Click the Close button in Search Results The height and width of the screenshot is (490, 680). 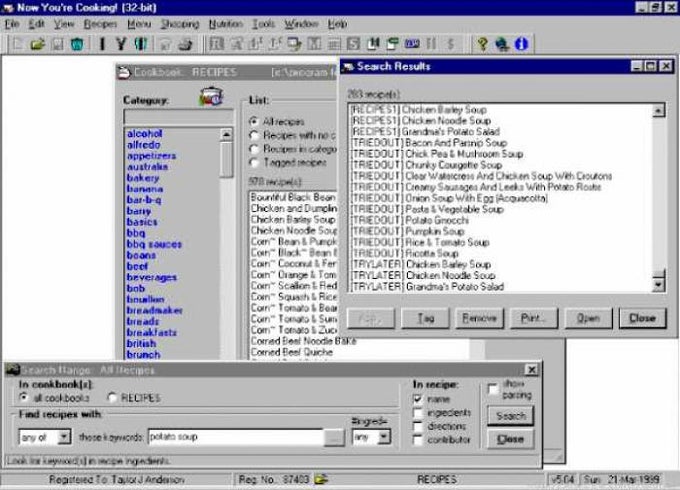click(x=642, y=318)
